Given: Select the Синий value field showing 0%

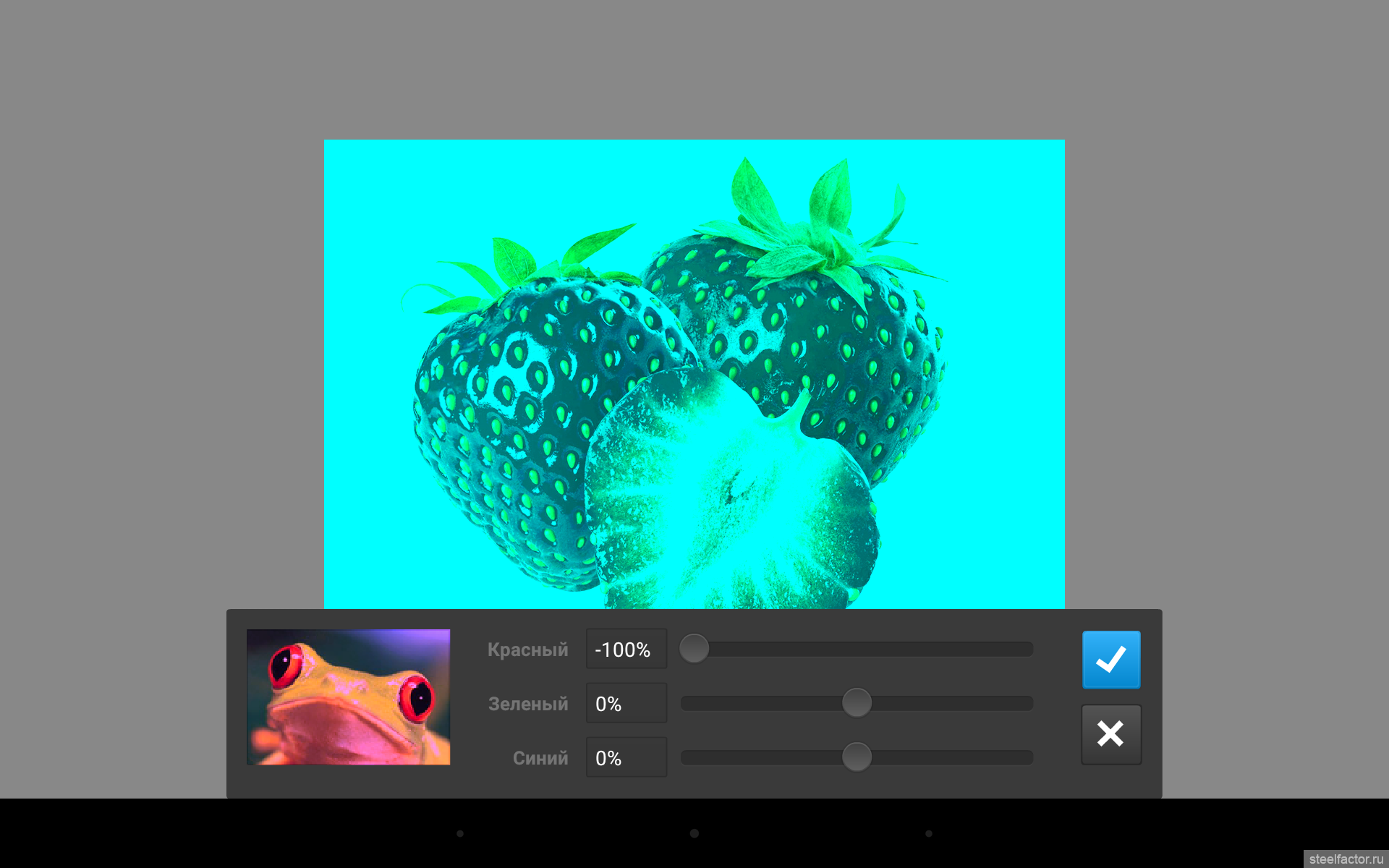Looking at the screenshot, I should click(626, 757).
